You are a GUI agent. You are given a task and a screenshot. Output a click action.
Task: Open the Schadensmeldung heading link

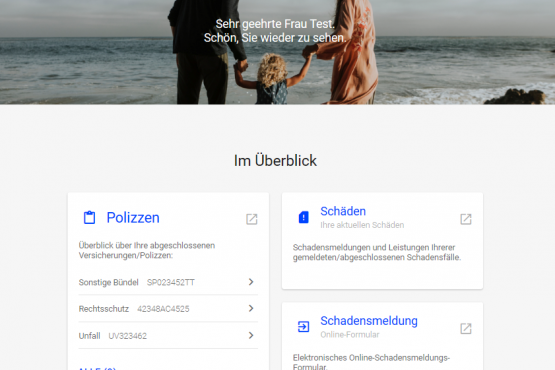click(369, 321)
